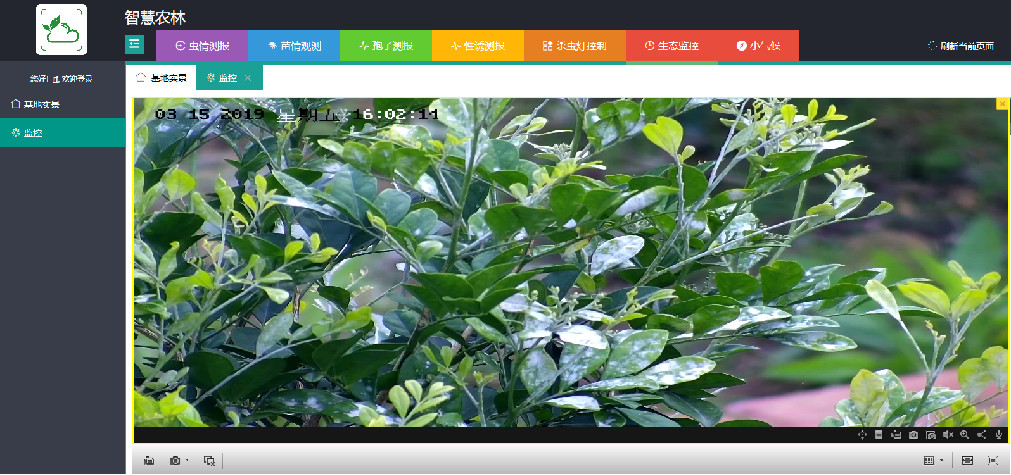
Task: Open the orange 杀虫灯控制 nav tab
Action: pos(574,46)
